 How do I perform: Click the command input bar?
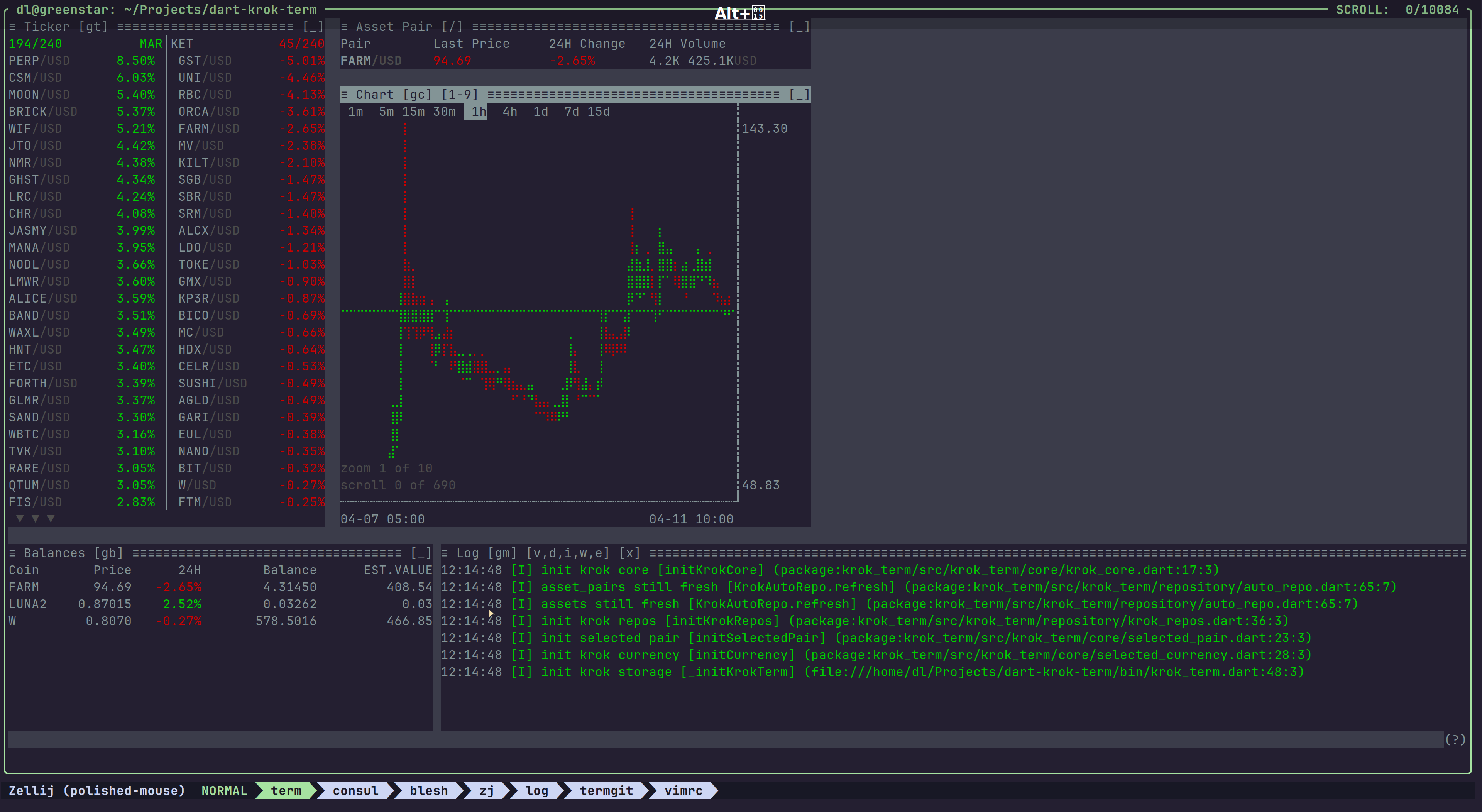coord(726,740)
